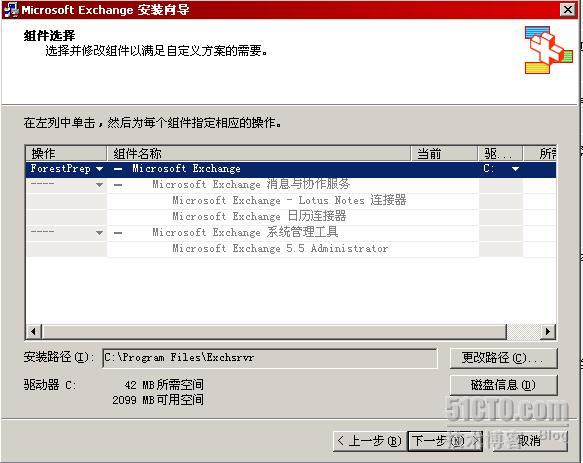Collapse the 消息与协作服务 component node
583x463 pixels.
(118, 185)
